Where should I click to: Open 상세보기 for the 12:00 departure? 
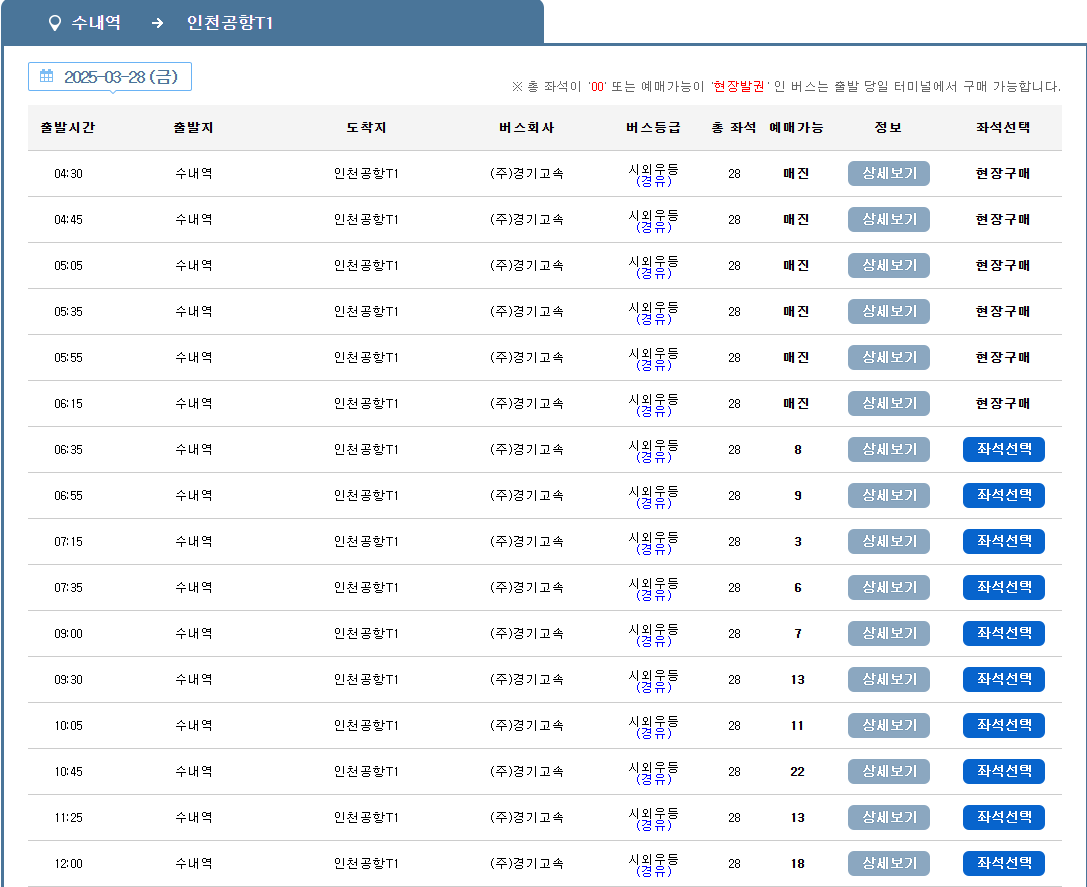click(888, 863)
